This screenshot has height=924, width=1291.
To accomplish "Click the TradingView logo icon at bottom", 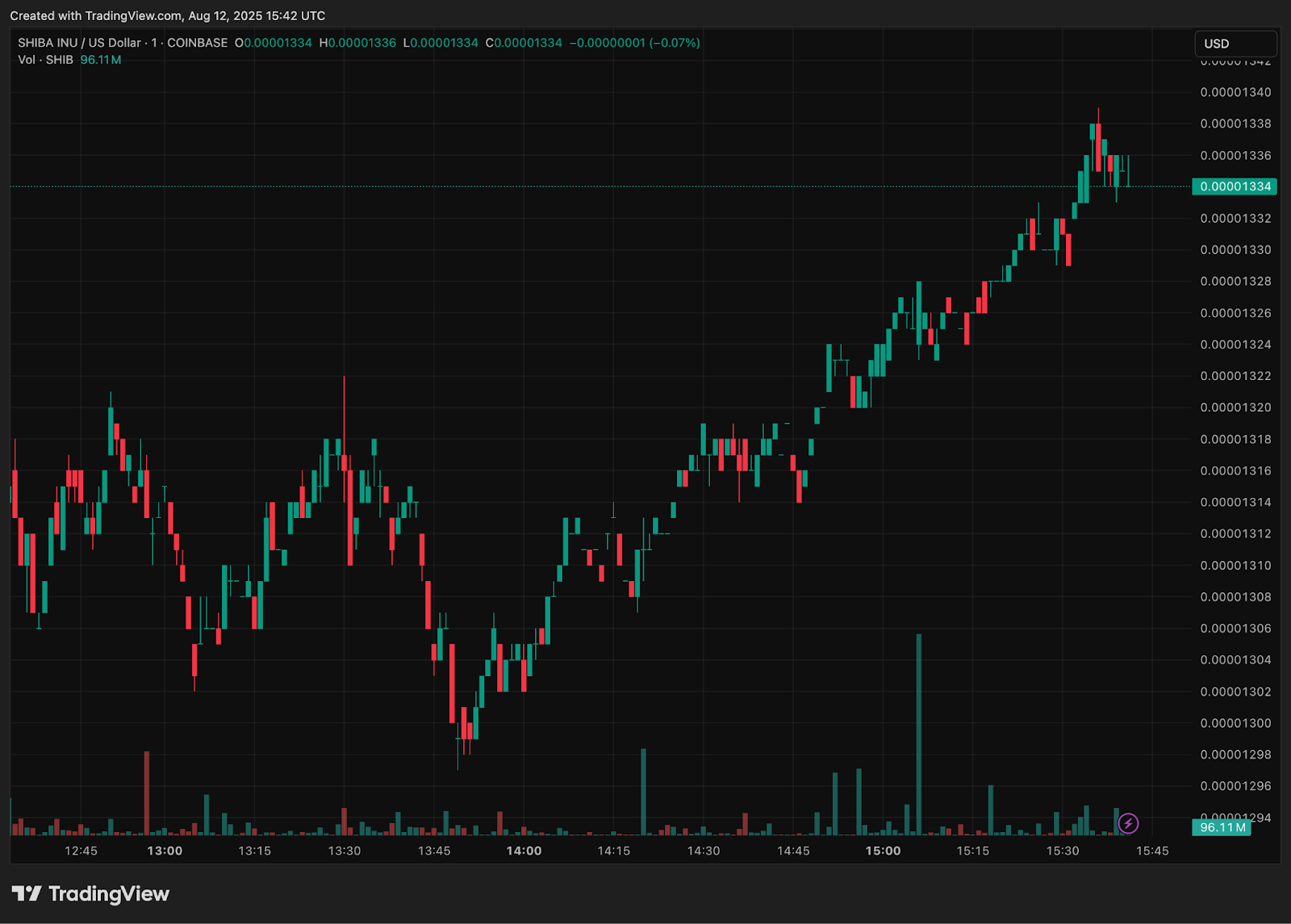I will 26,893.
